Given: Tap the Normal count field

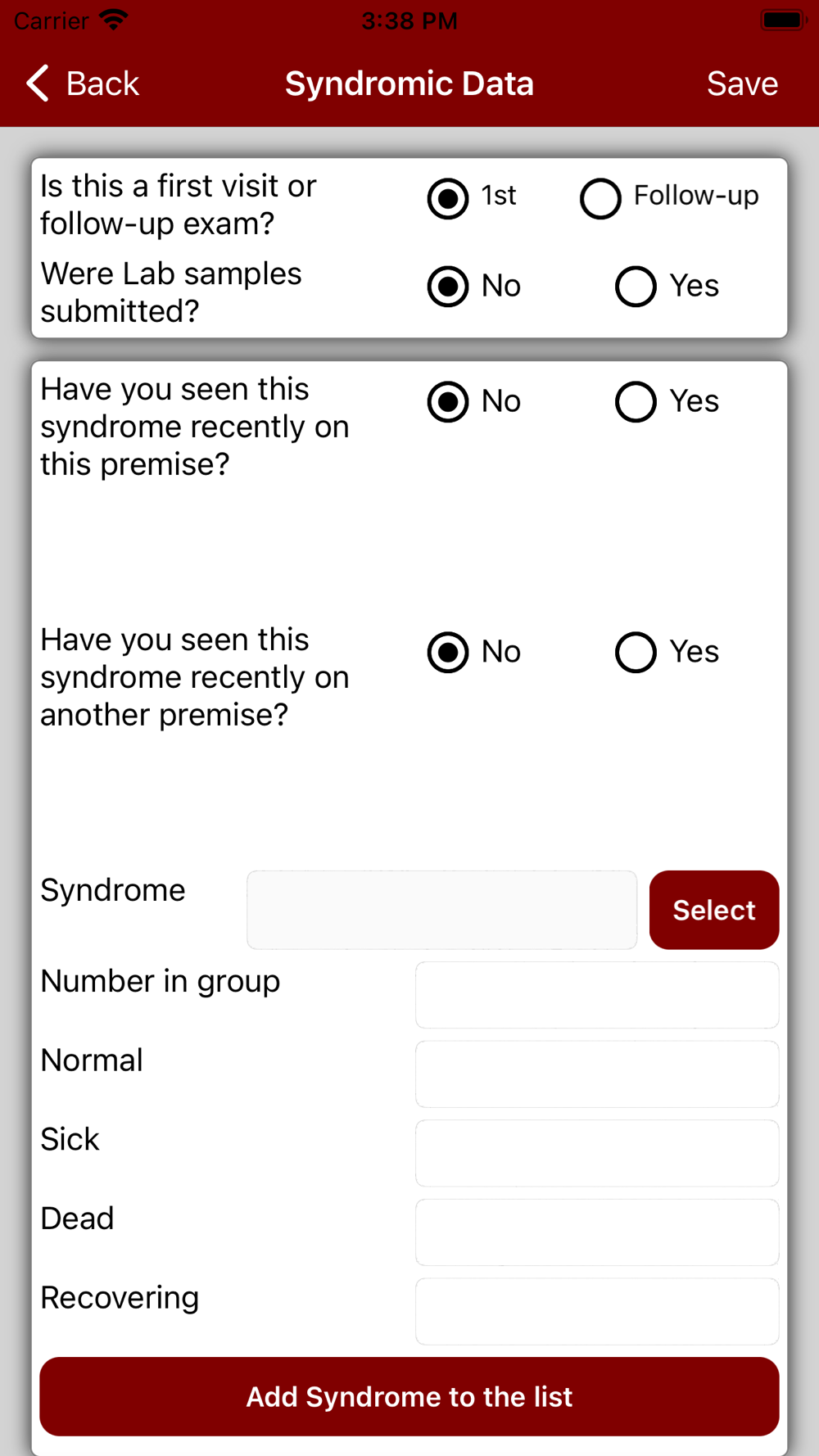Looking at the screenshot, I should click(x=597, y=1074).
